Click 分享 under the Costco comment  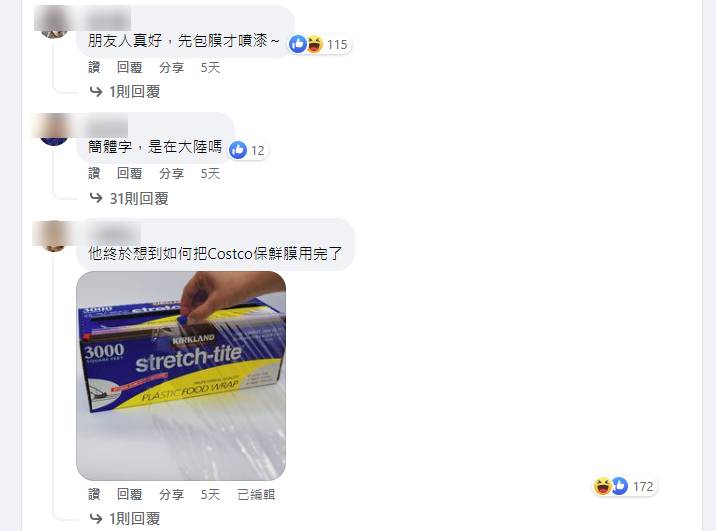(172, 494)
